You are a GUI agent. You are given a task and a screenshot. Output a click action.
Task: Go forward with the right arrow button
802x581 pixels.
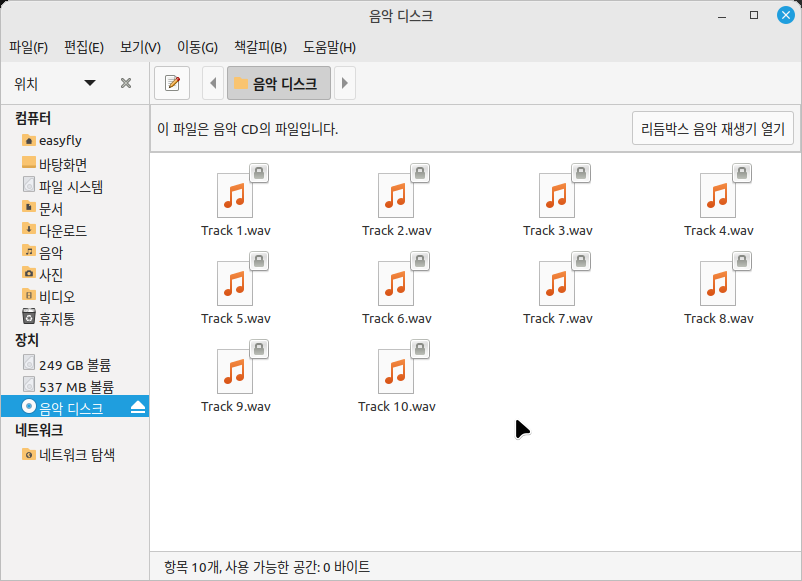345,83
